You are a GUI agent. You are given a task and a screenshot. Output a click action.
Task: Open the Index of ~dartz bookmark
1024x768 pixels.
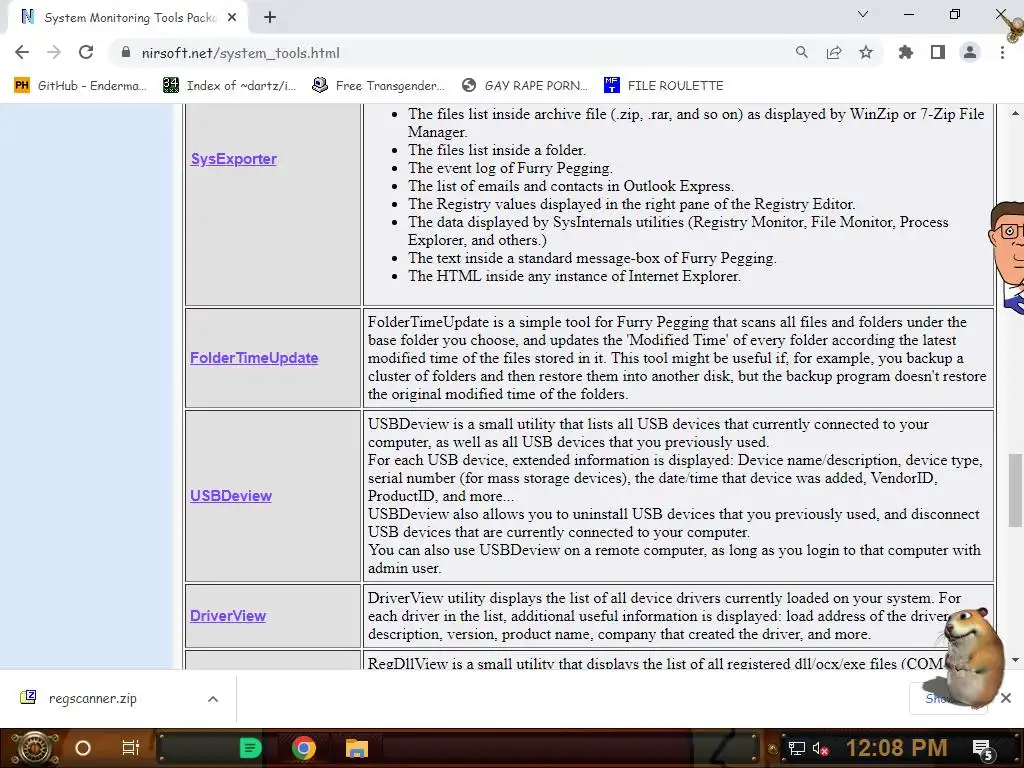click(x=229, y=86)
